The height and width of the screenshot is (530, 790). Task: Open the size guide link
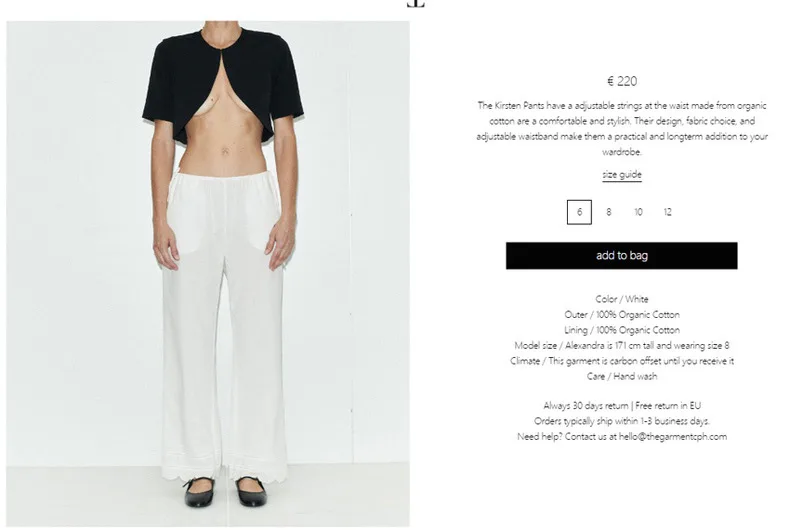click(x=622, y=175)
